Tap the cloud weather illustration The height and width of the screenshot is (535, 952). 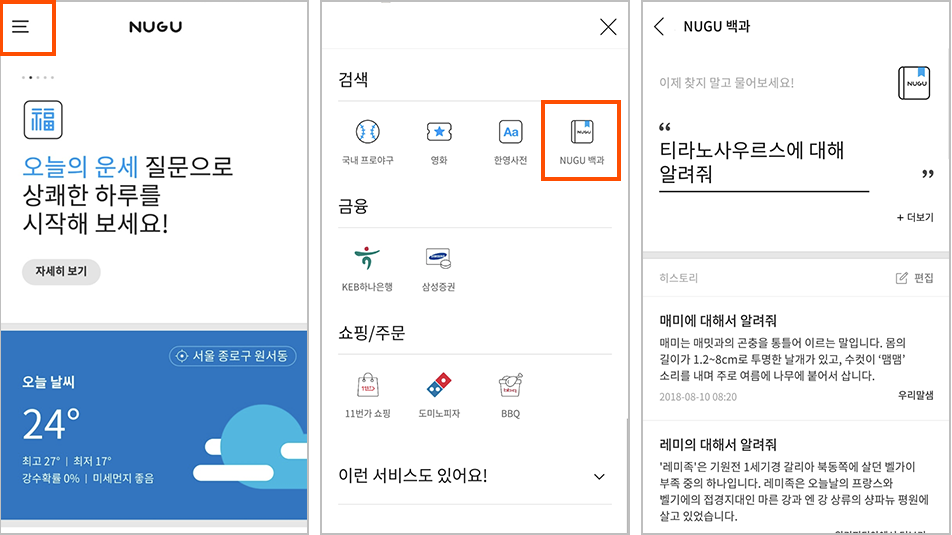(251, 445)
